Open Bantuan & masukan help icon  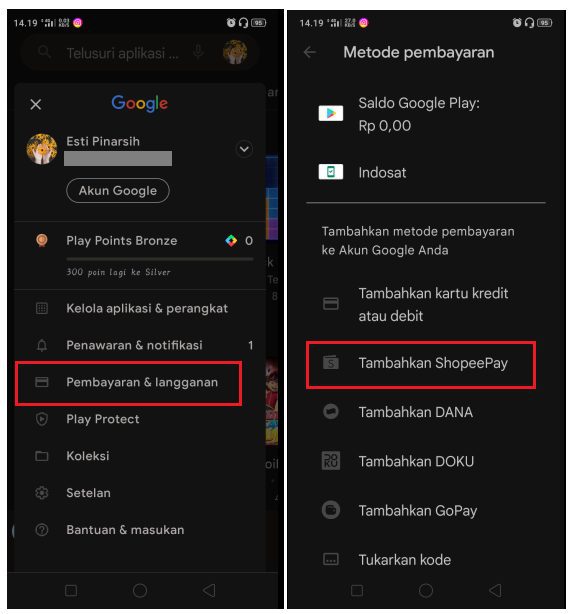point(42,530)
